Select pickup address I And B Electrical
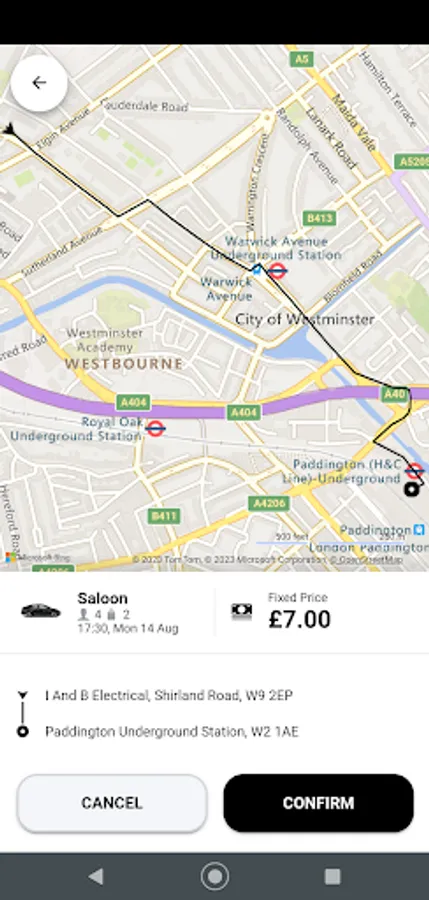This screenshot has height=900, width=429. (169, 696)
